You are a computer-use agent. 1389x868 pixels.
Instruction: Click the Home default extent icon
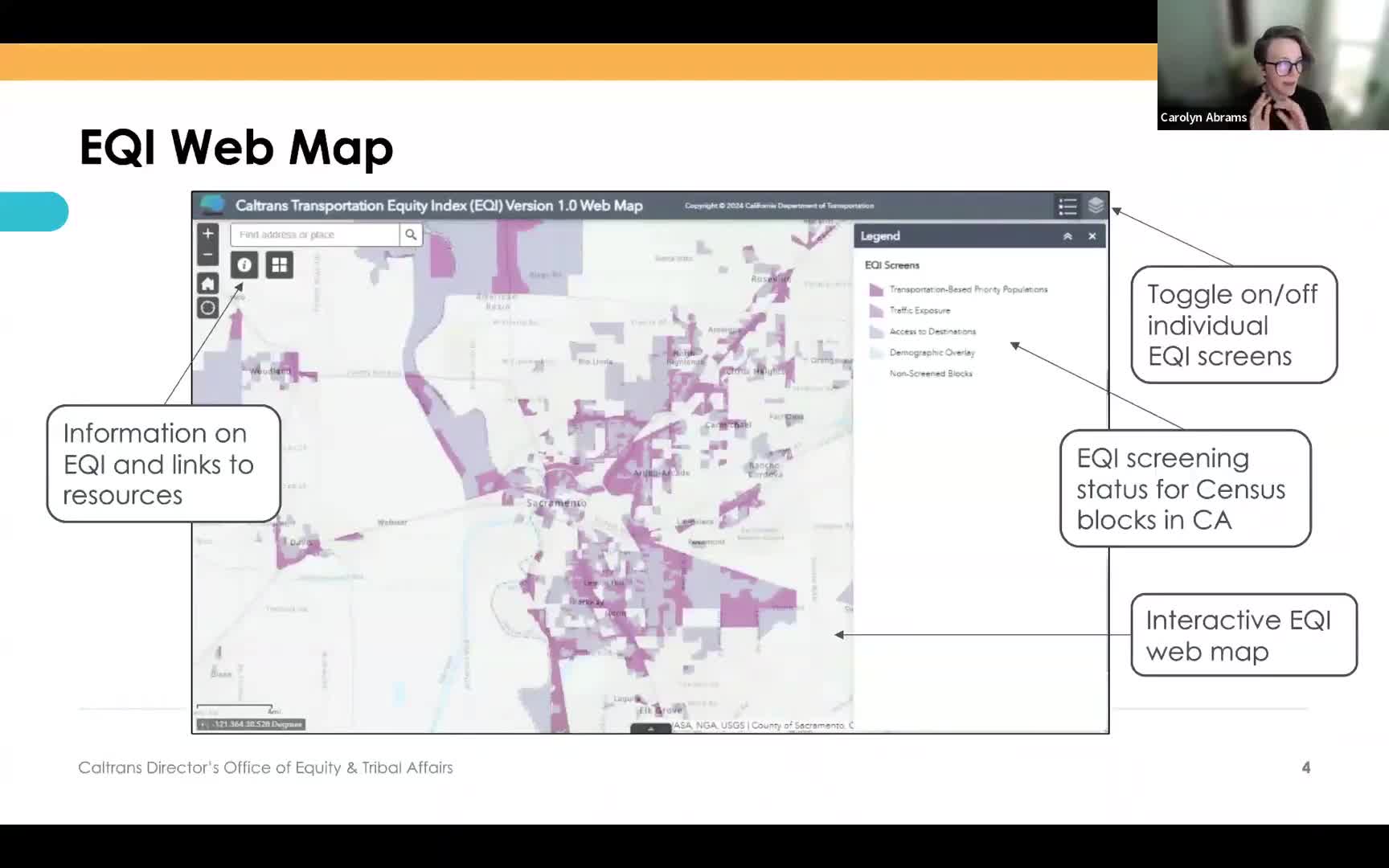[x=207, y=283]
